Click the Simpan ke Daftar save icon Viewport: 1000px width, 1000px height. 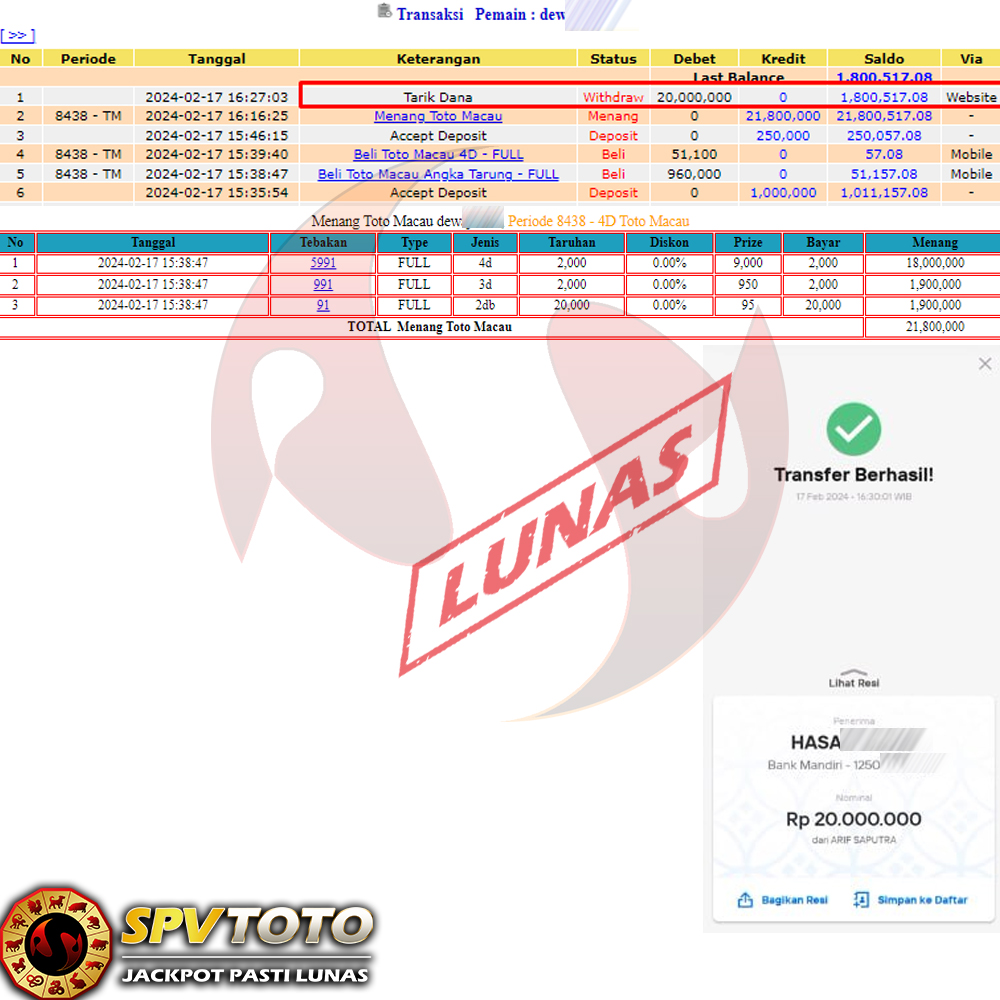861,900
